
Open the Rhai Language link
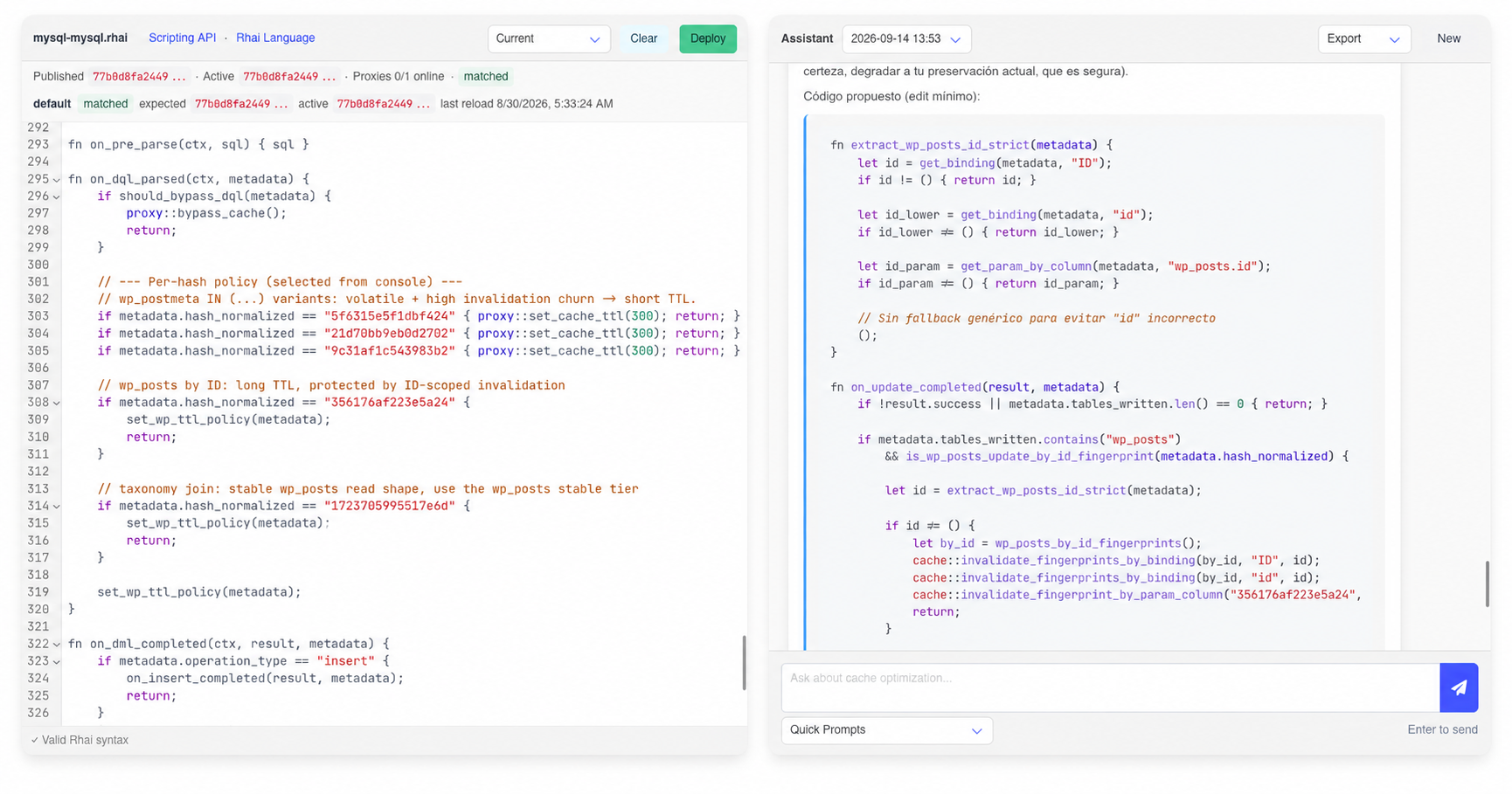click(275, 38)
